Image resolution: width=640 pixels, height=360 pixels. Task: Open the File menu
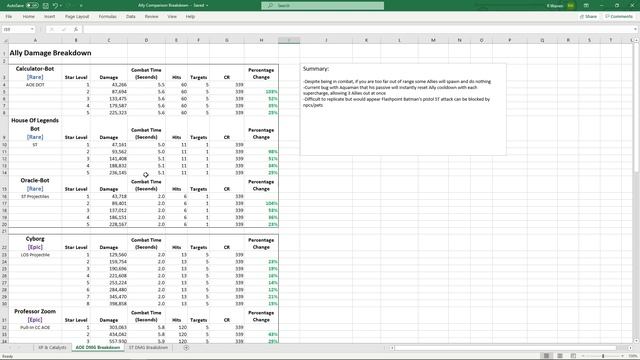[9, 17]
